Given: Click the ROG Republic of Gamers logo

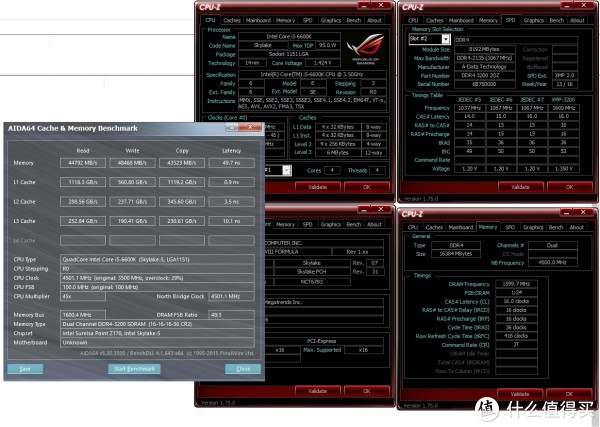Looking at the screenshot, I should click(365, 49).
